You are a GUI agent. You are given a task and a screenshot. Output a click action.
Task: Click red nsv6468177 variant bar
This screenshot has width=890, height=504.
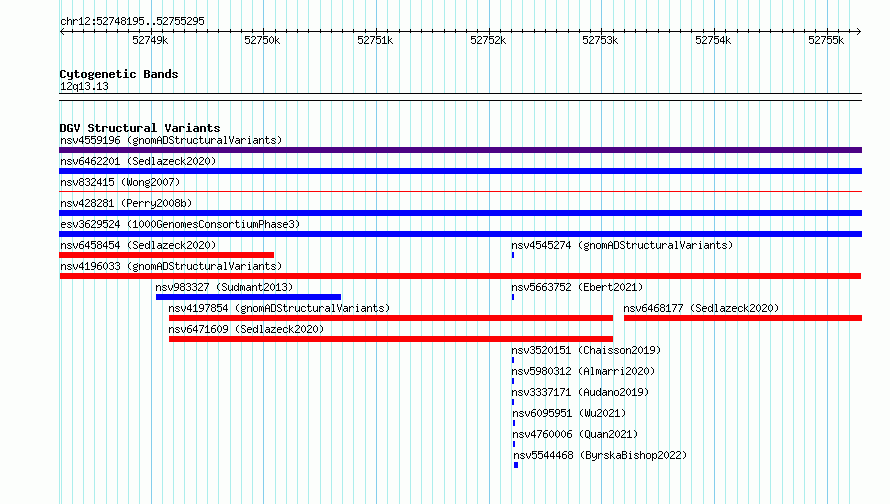pos(743,318)
